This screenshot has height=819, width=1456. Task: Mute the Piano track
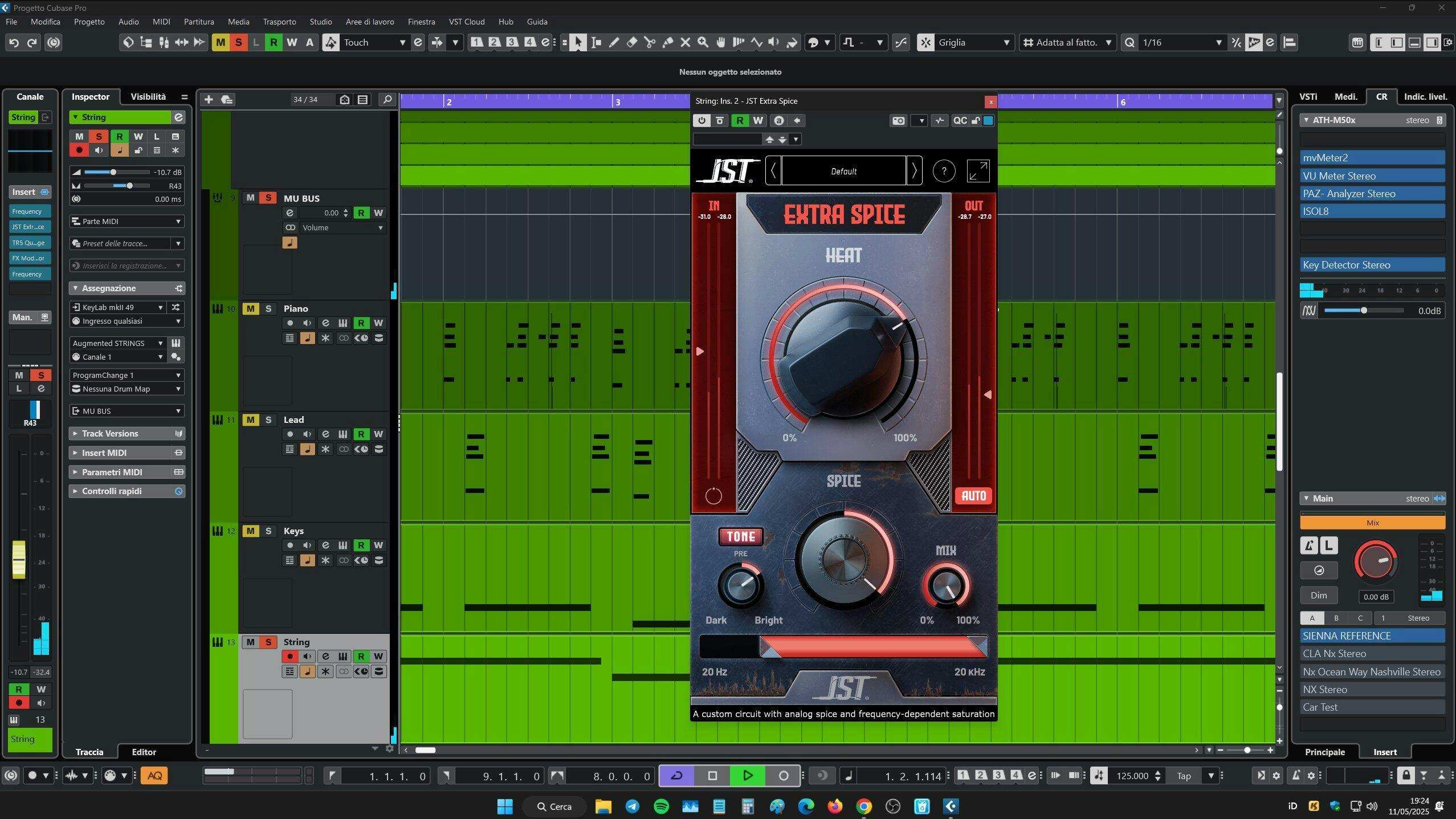click(250, 308)
